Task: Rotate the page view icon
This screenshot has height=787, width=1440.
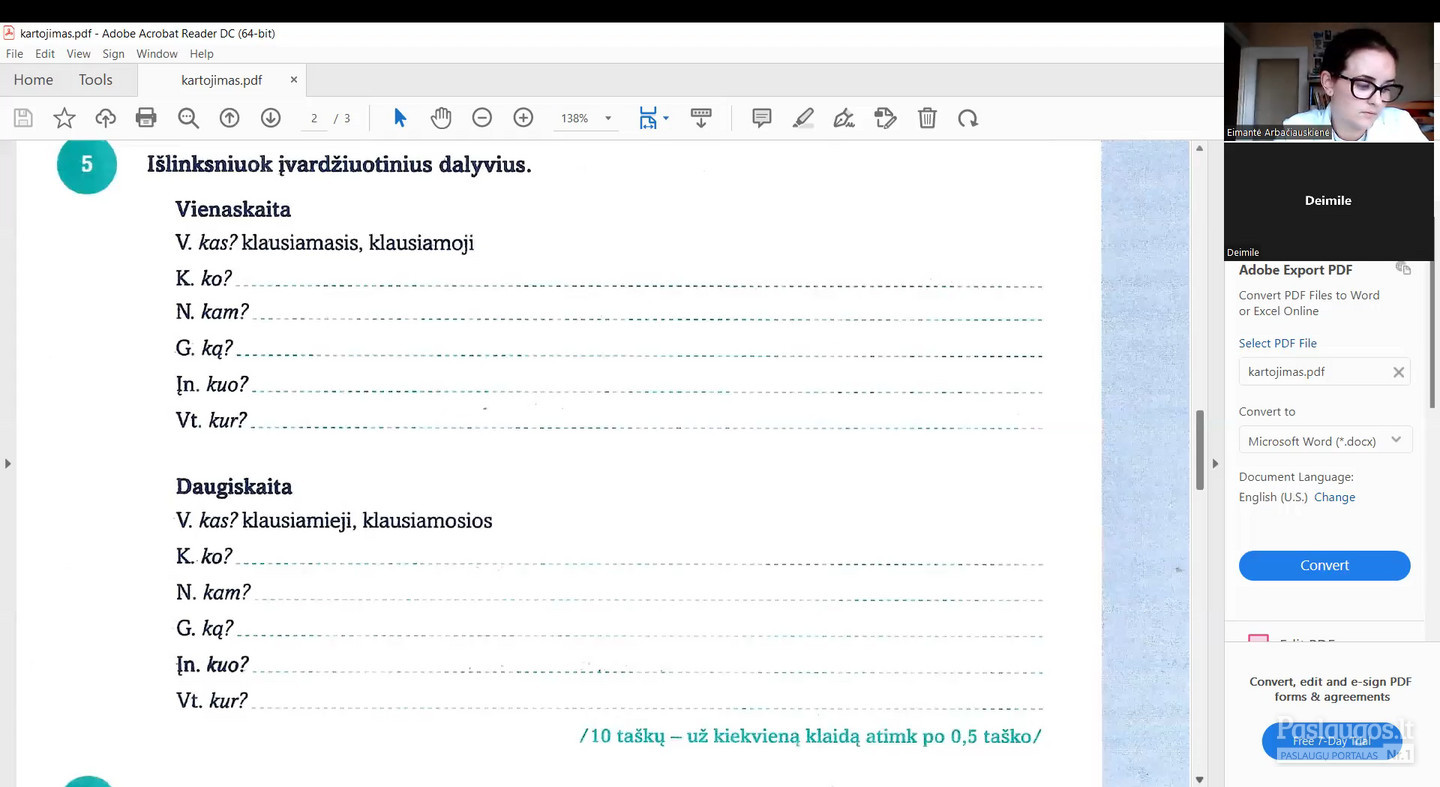Action: [x=967, y=118]
